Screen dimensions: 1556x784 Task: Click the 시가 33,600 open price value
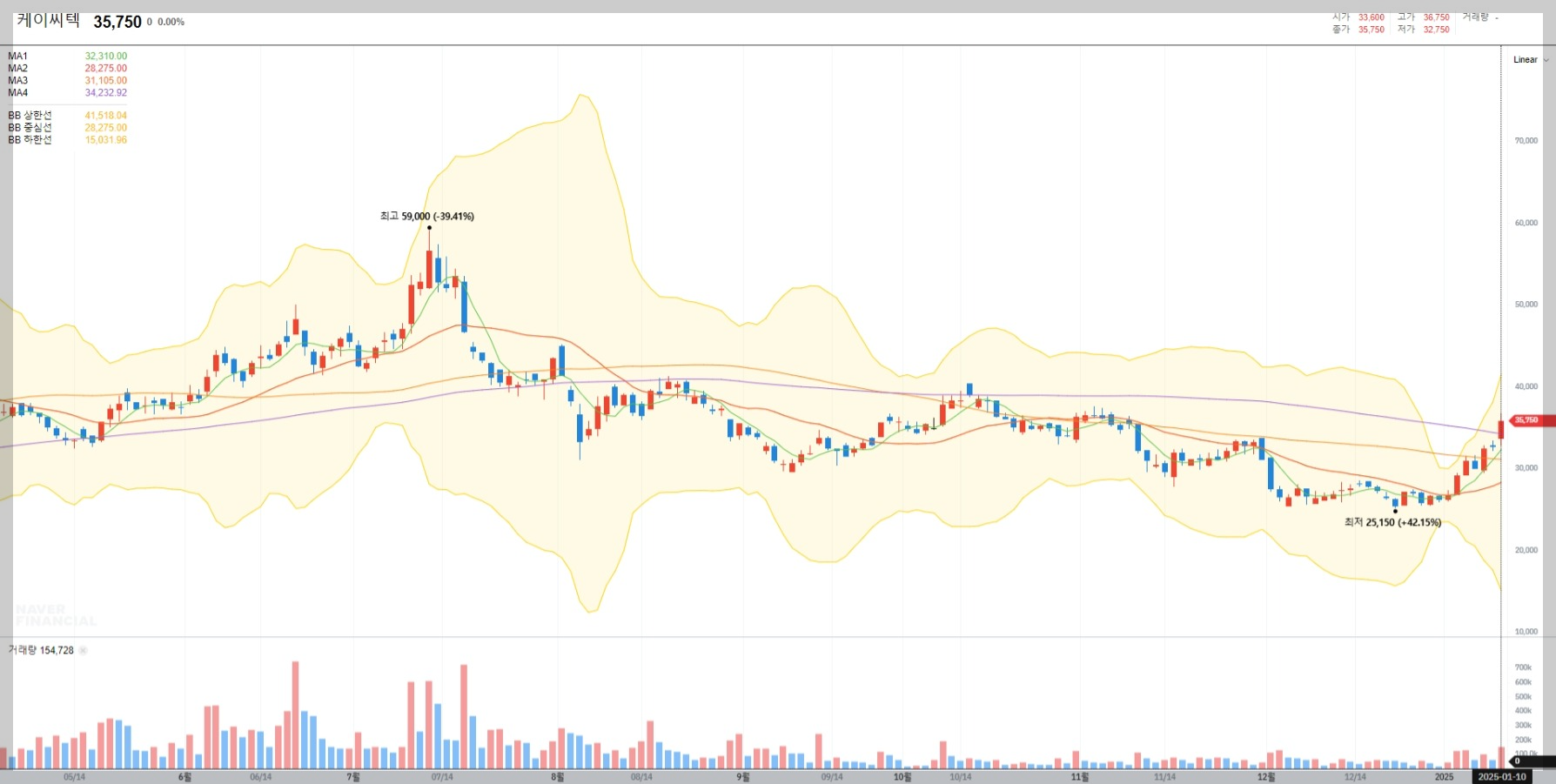1372,17
